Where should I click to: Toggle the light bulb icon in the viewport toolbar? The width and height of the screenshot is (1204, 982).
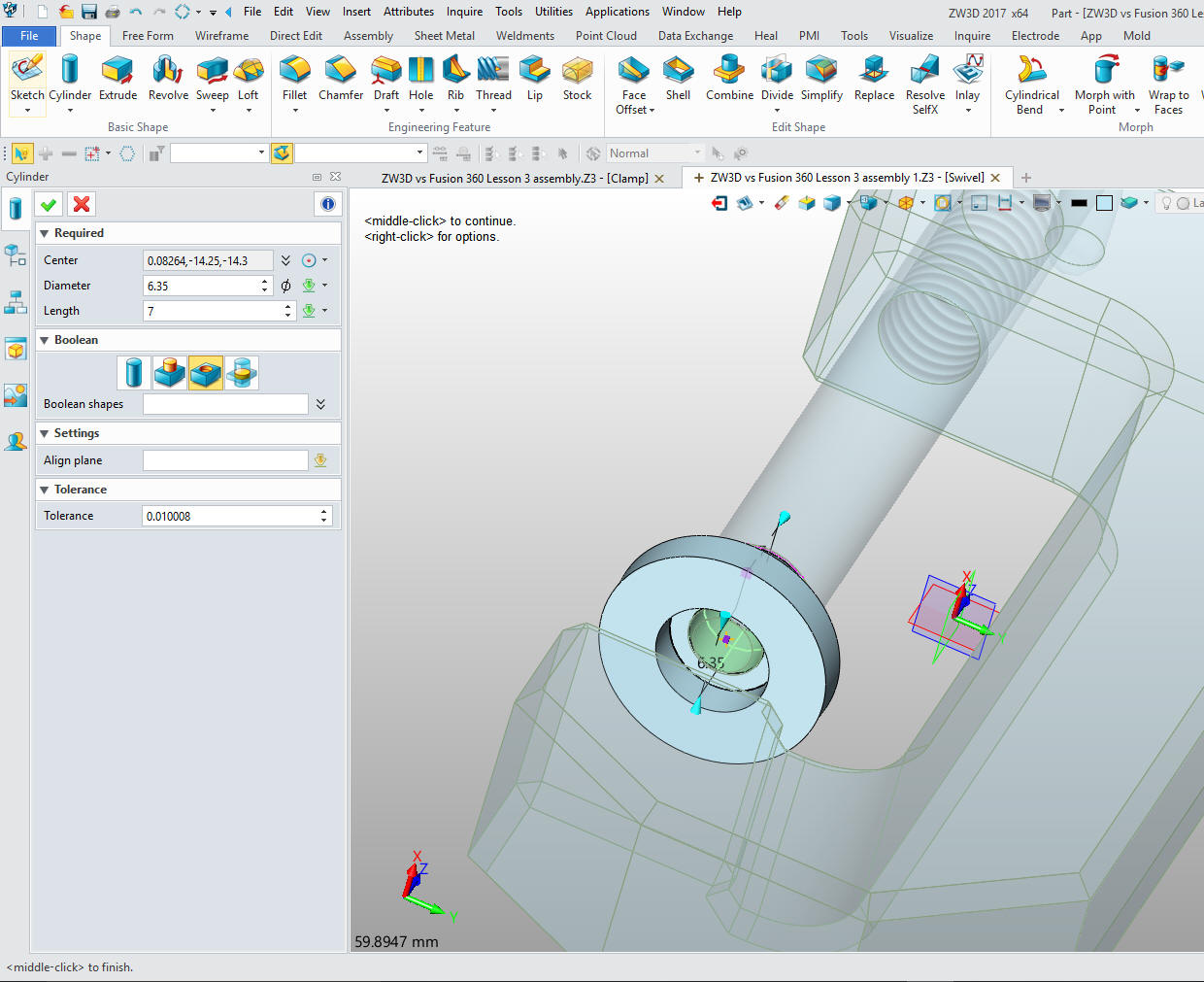click(x=1166, y=203)
